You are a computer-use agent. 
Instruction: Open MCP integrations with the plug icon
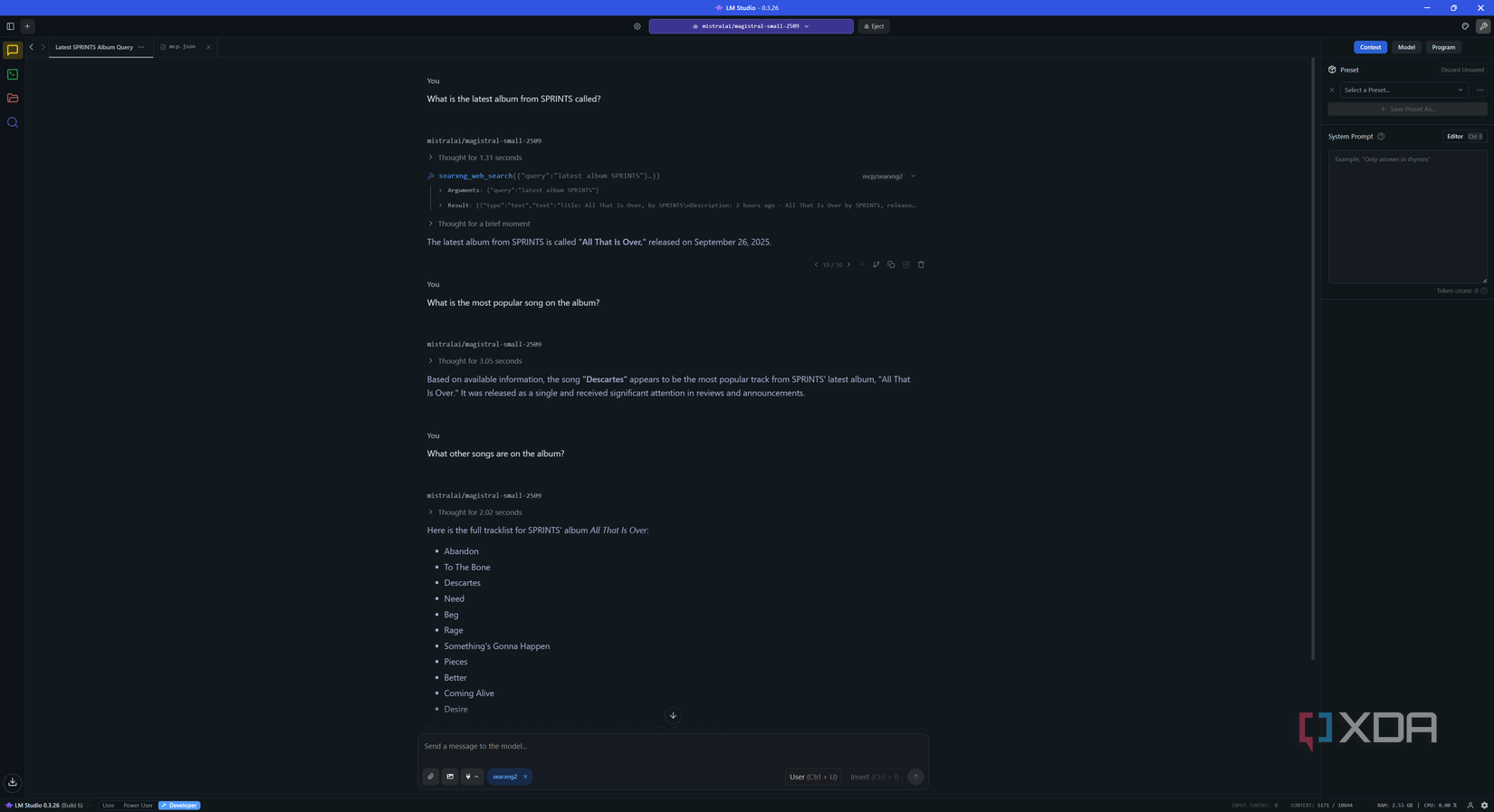[468, 777]
